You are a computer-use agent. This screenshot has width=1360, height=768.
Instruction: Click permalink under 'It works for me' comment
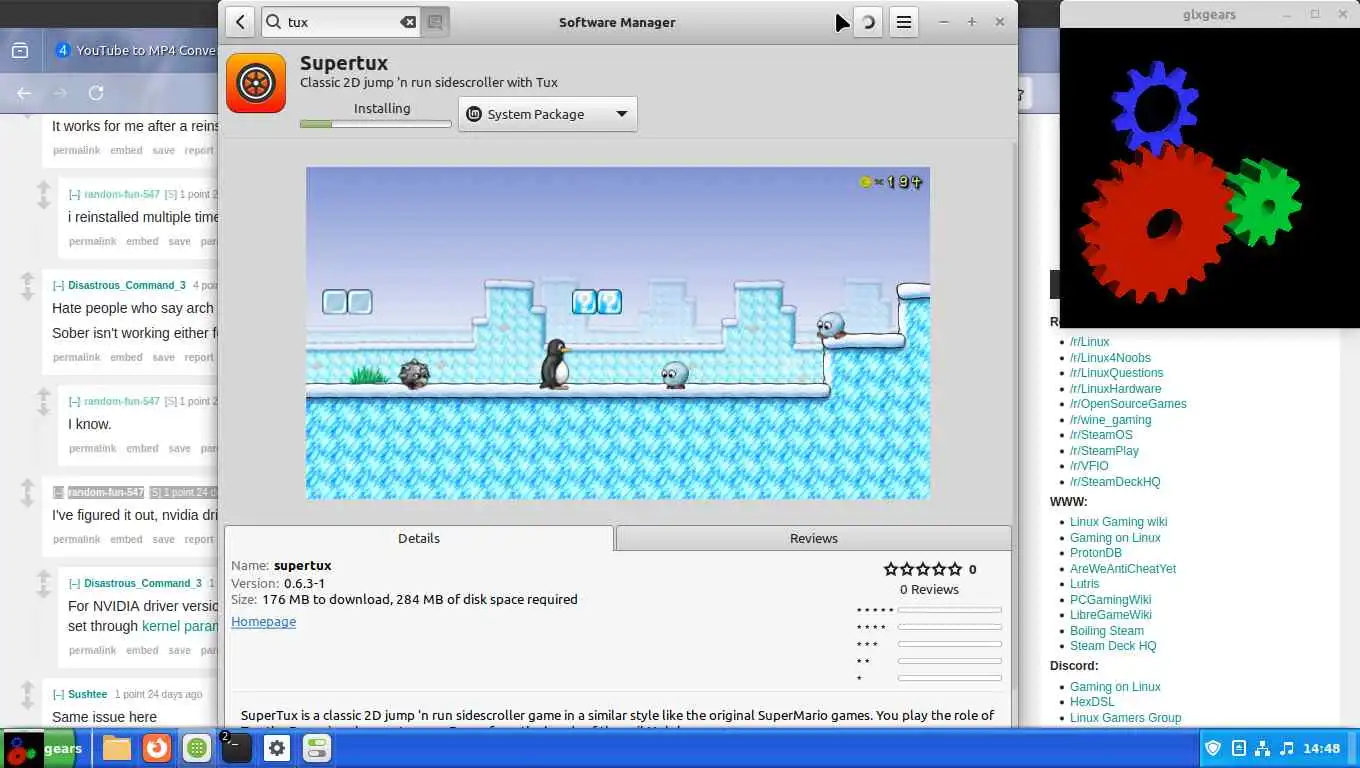coord(77,150)
